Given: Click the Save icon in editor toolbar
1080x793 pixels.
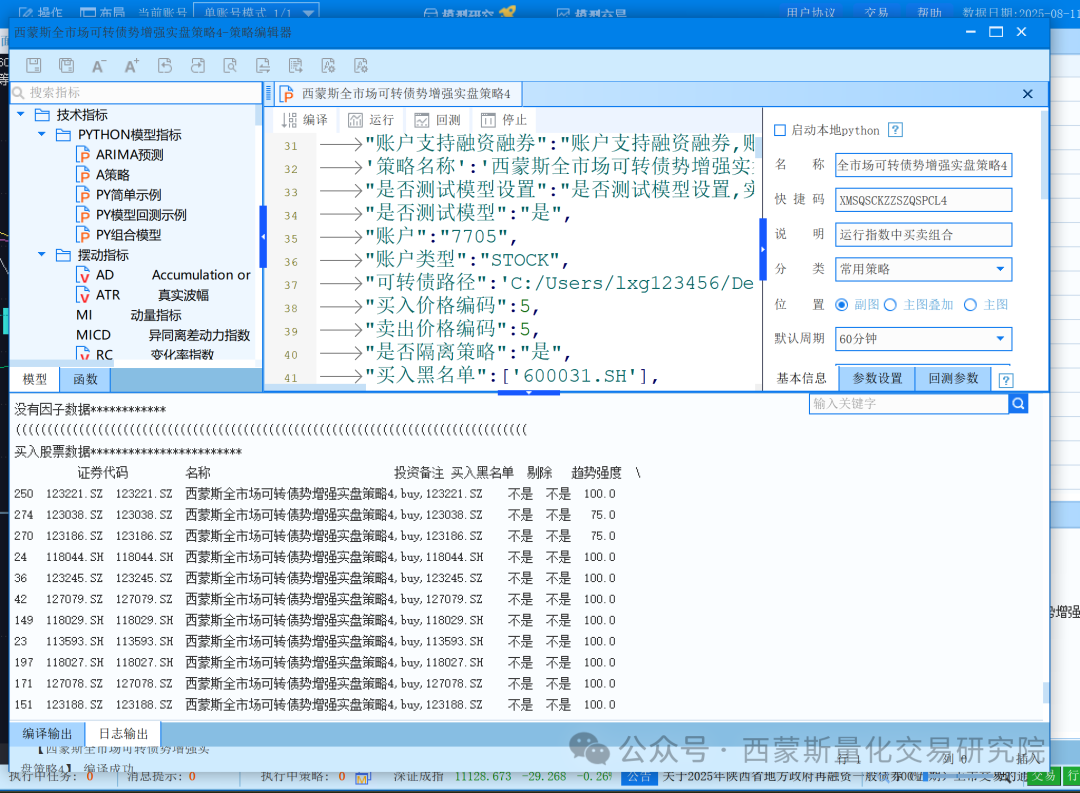Looking at the screenshot, I should point(34,65).
